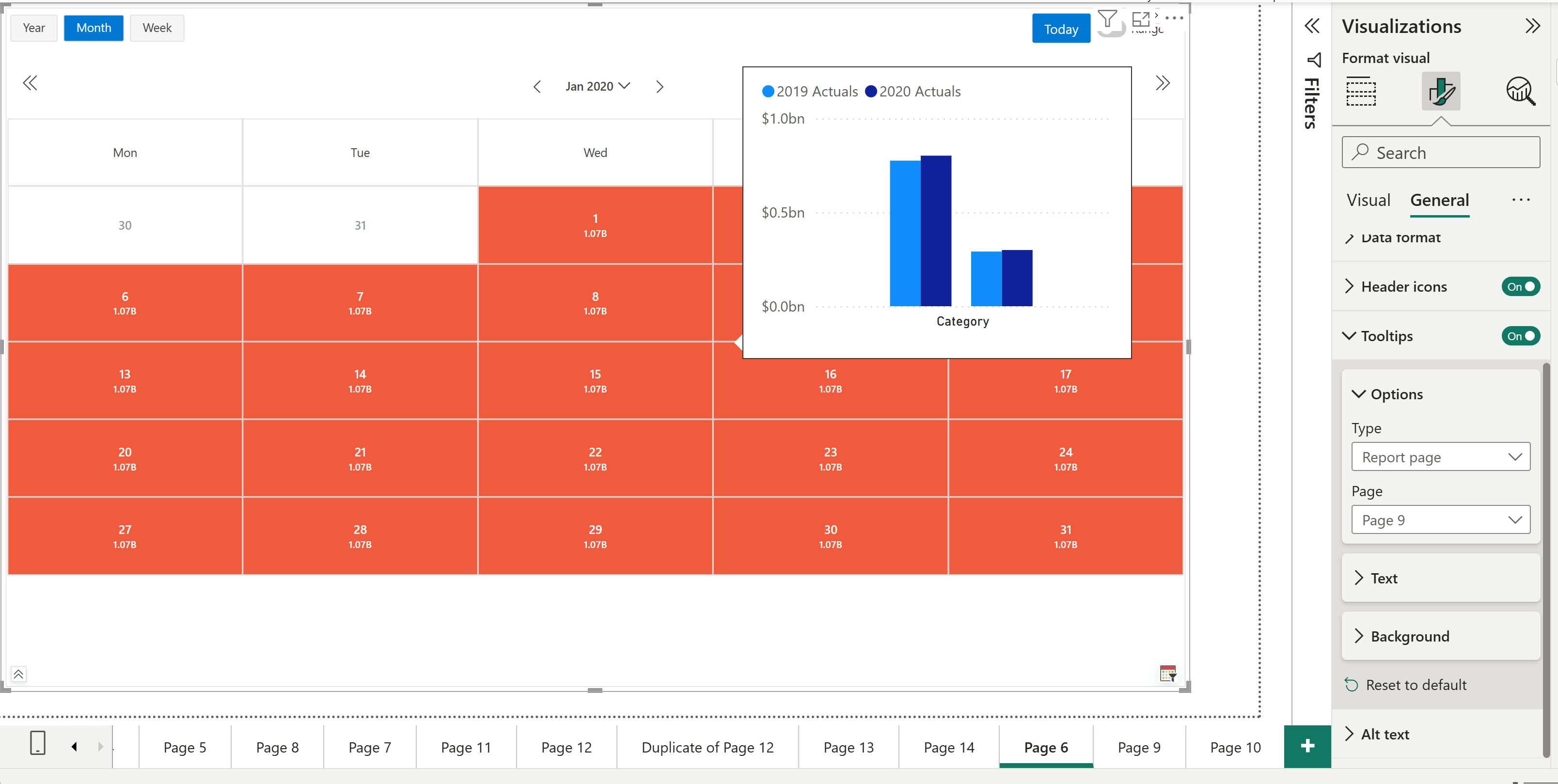Screen dimensions: 1558x784
Task: Open visual More options ellipsis
Action: tap(1174, 18)
